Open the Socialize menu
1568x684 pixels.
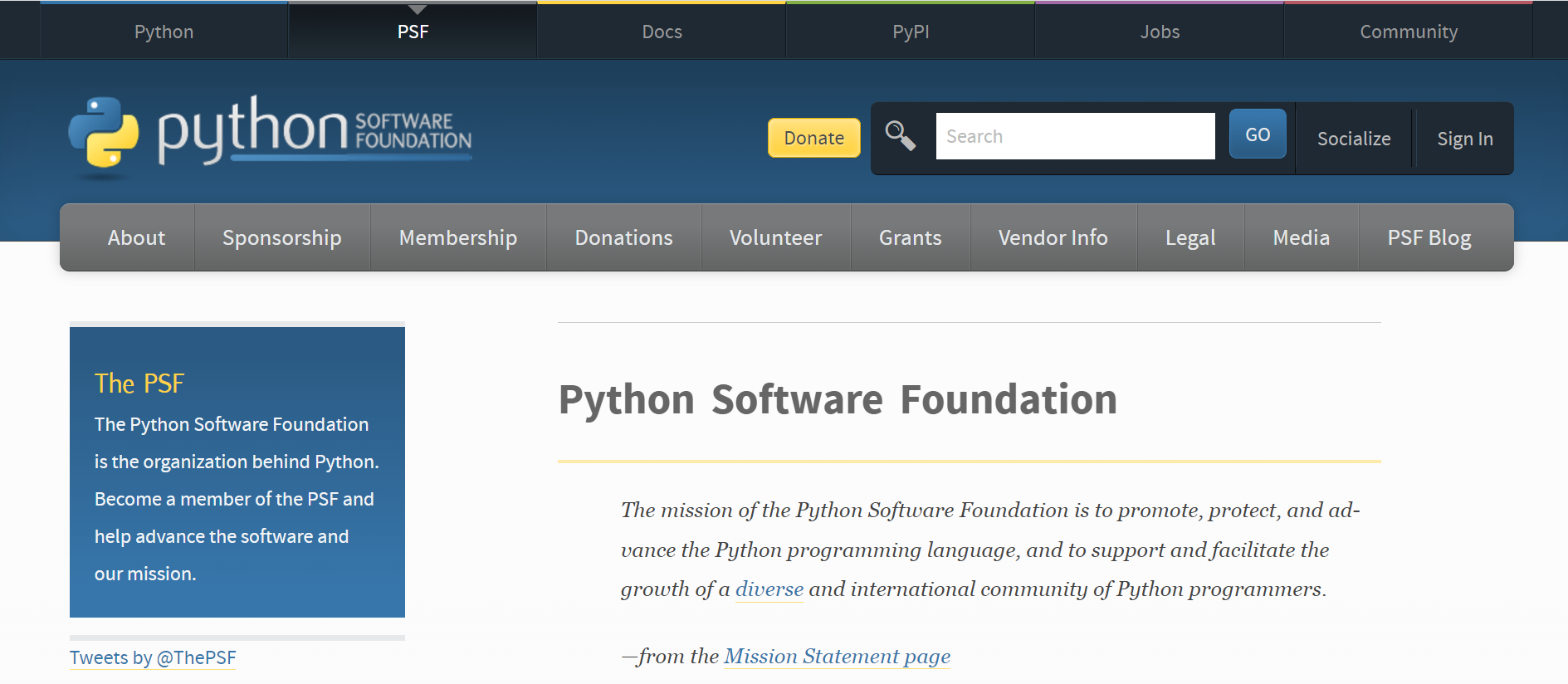[x=1354, y=139]
